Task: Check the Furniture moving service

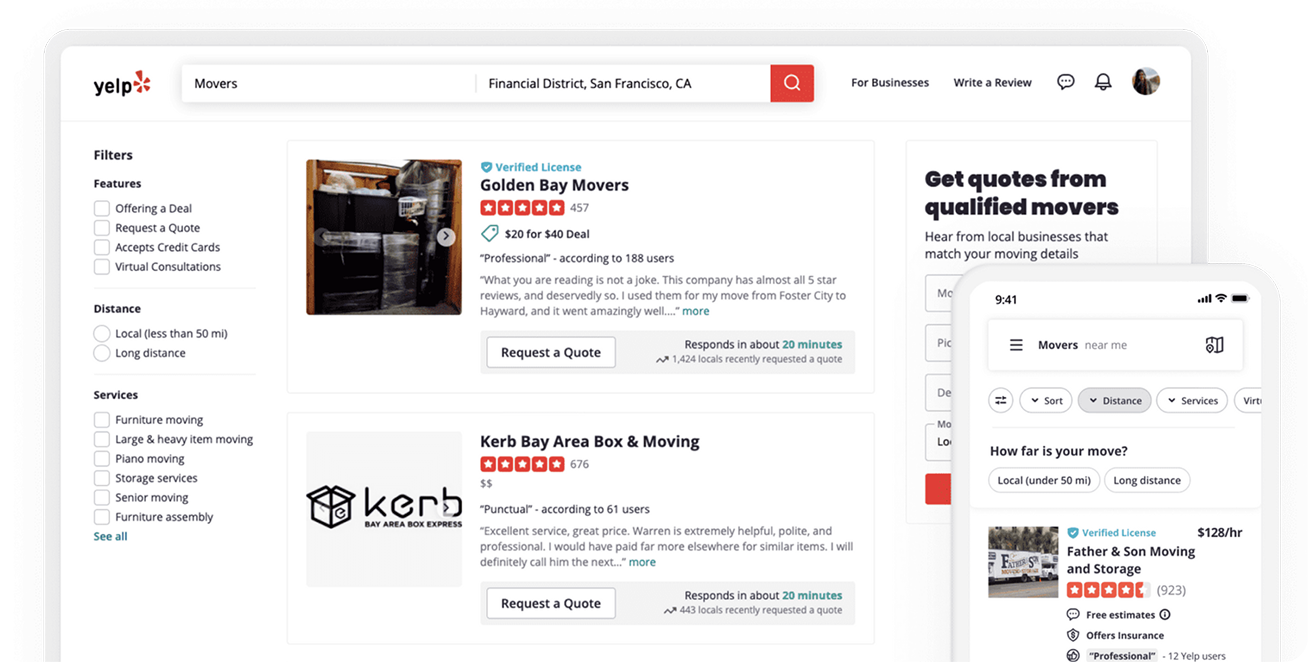Action: point(102,420)
